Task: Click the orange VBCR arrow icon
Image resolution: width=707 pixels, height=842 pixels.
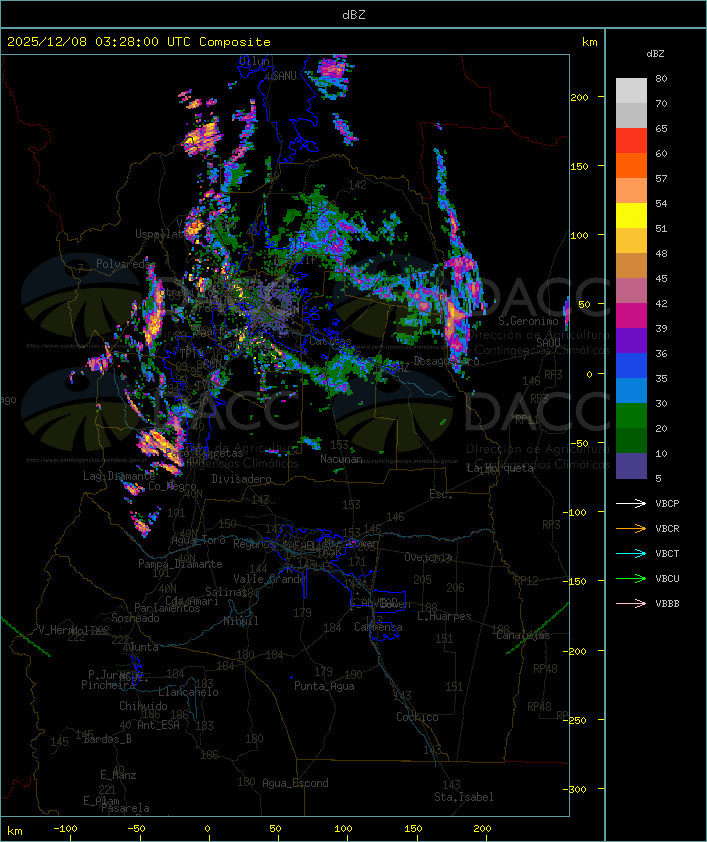Action: (631, 528)
